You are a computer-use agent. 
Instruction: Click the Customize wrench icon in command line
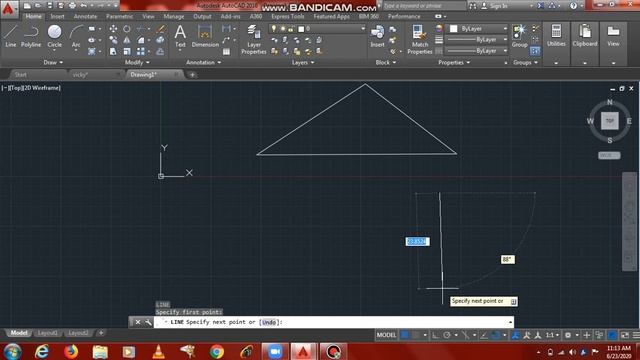(x=148, y=322)
